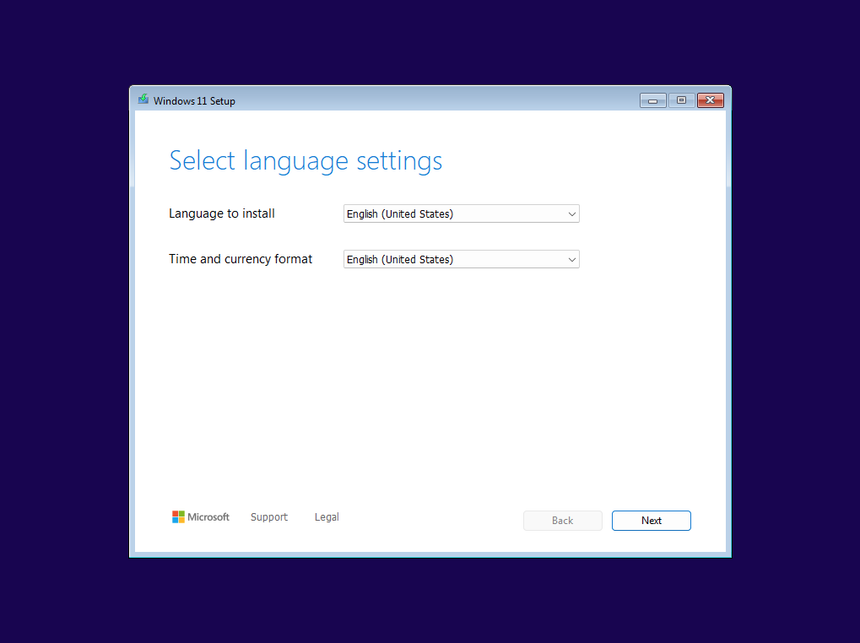Minimize the Windows 11 Setup window
The width and height of the screenshot is (860, 643).
point(652,100)
